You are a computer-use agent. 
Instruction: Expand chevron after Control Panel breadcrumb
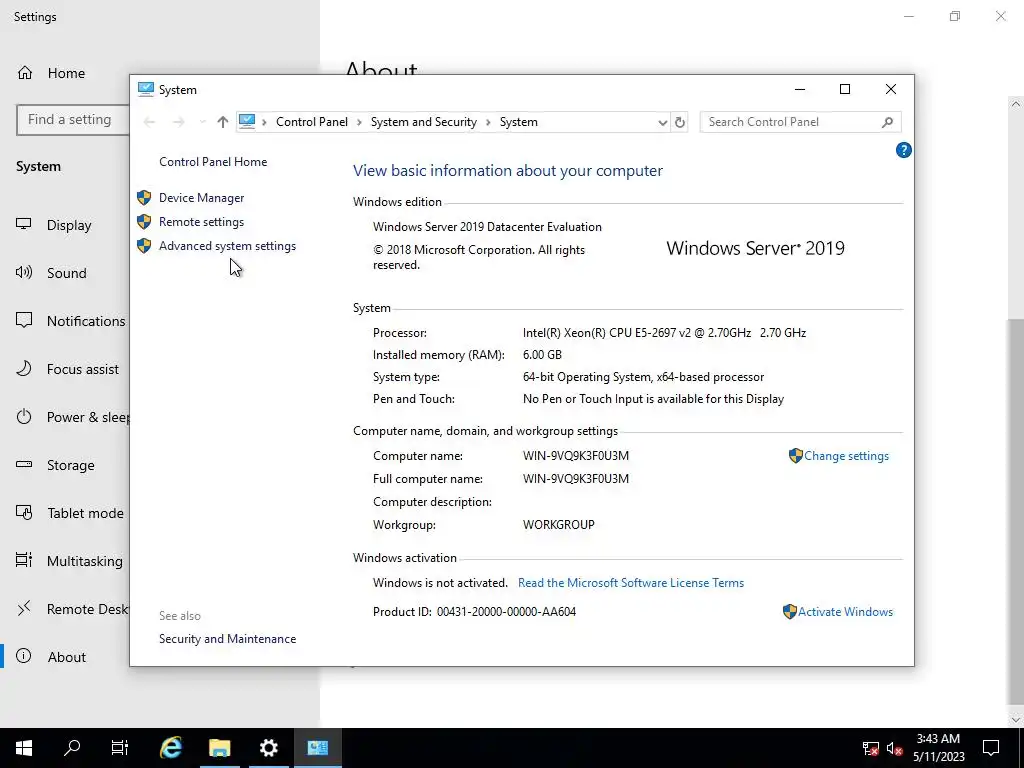click(359, 122)
